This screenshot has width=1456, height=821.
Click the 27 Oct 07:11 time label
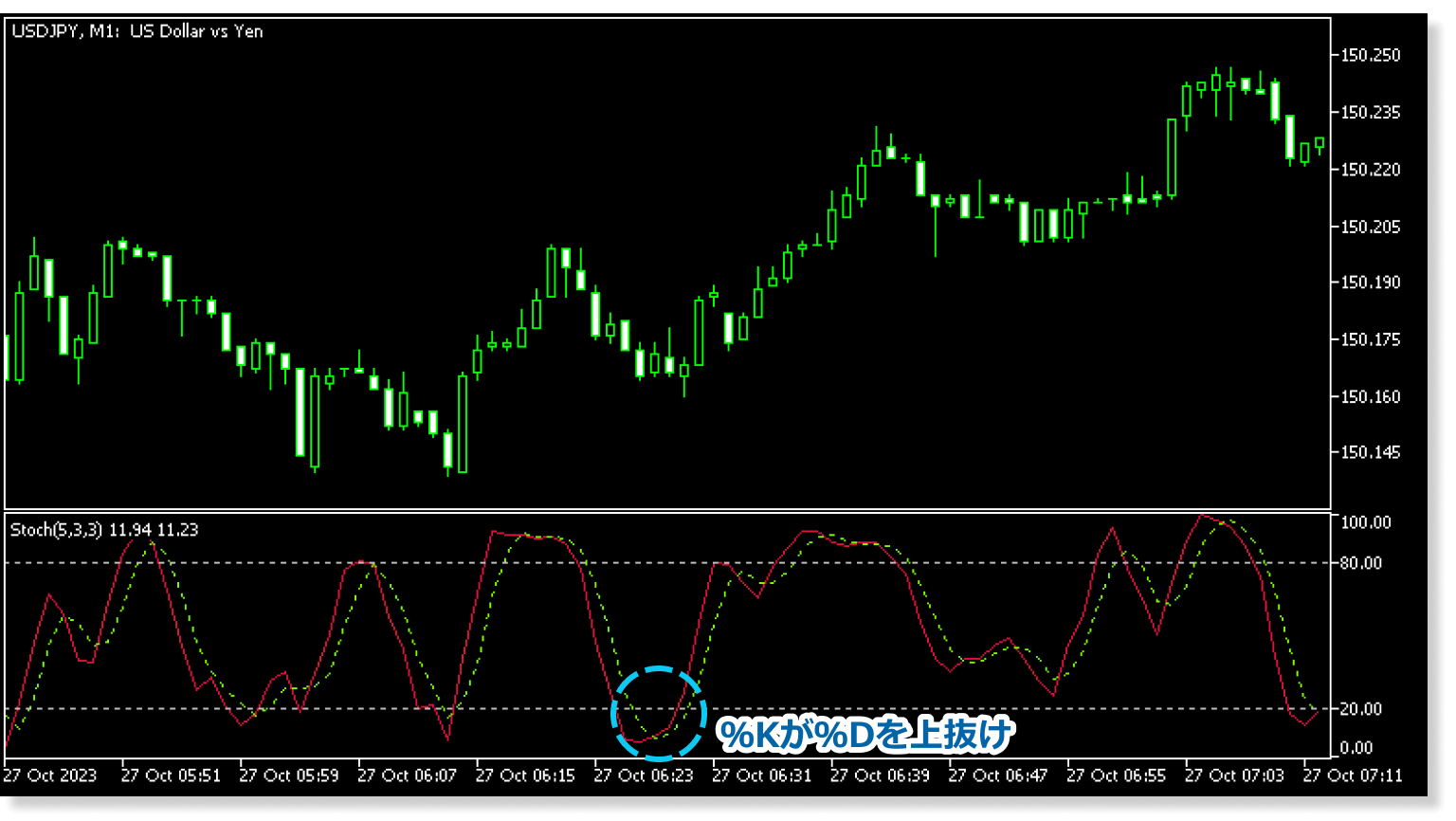pos(1353,775)
